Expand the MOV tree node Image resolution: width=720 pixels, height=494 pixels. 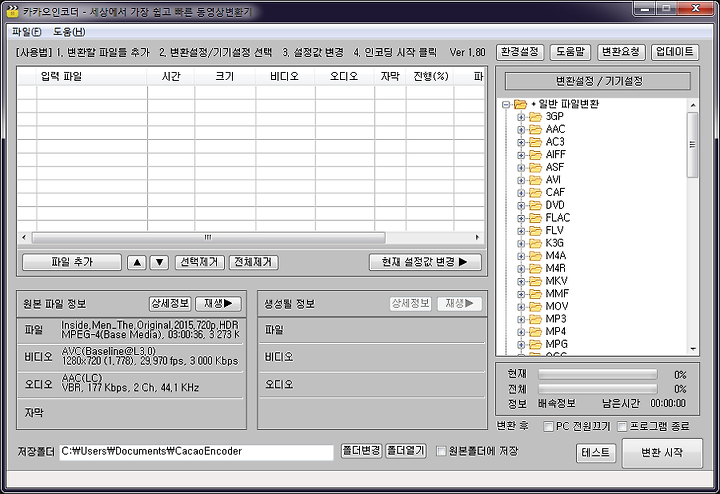point(521,306)
